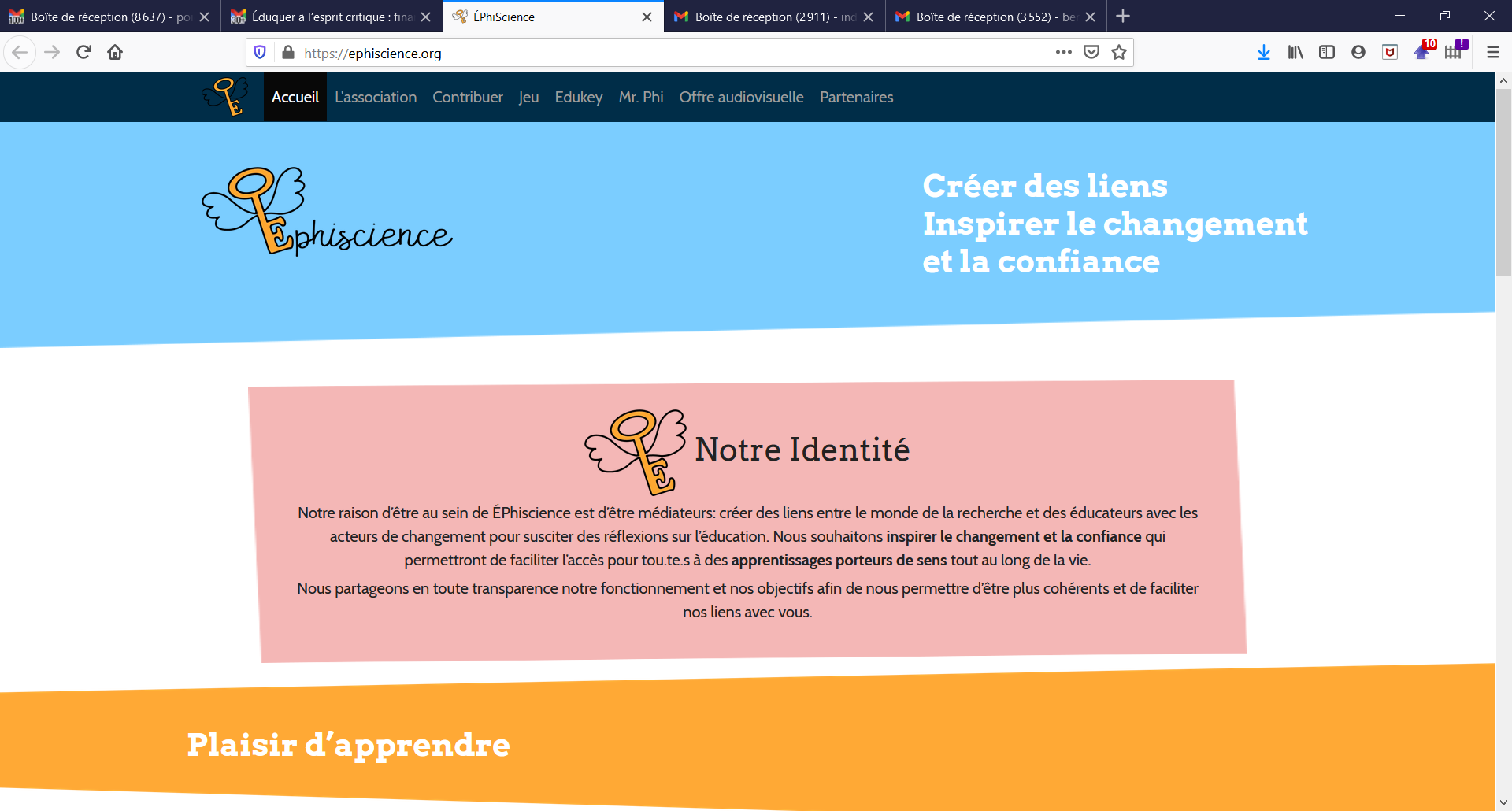
Task: Click the red Pocket-style extension icon
Action: pyautogui.click(x=1390, y=53)
